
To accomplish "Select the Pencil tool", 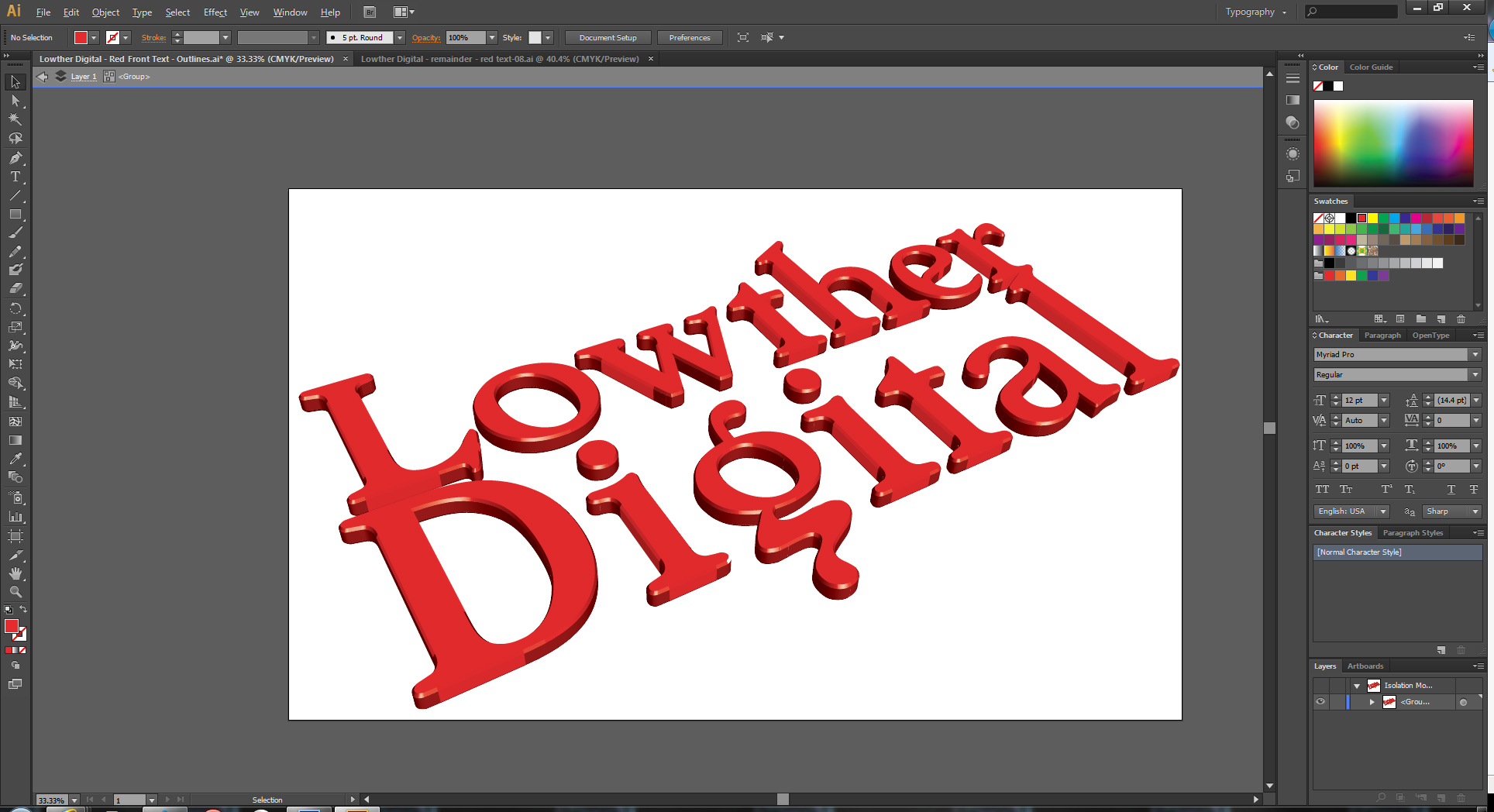I will [15, 251].
